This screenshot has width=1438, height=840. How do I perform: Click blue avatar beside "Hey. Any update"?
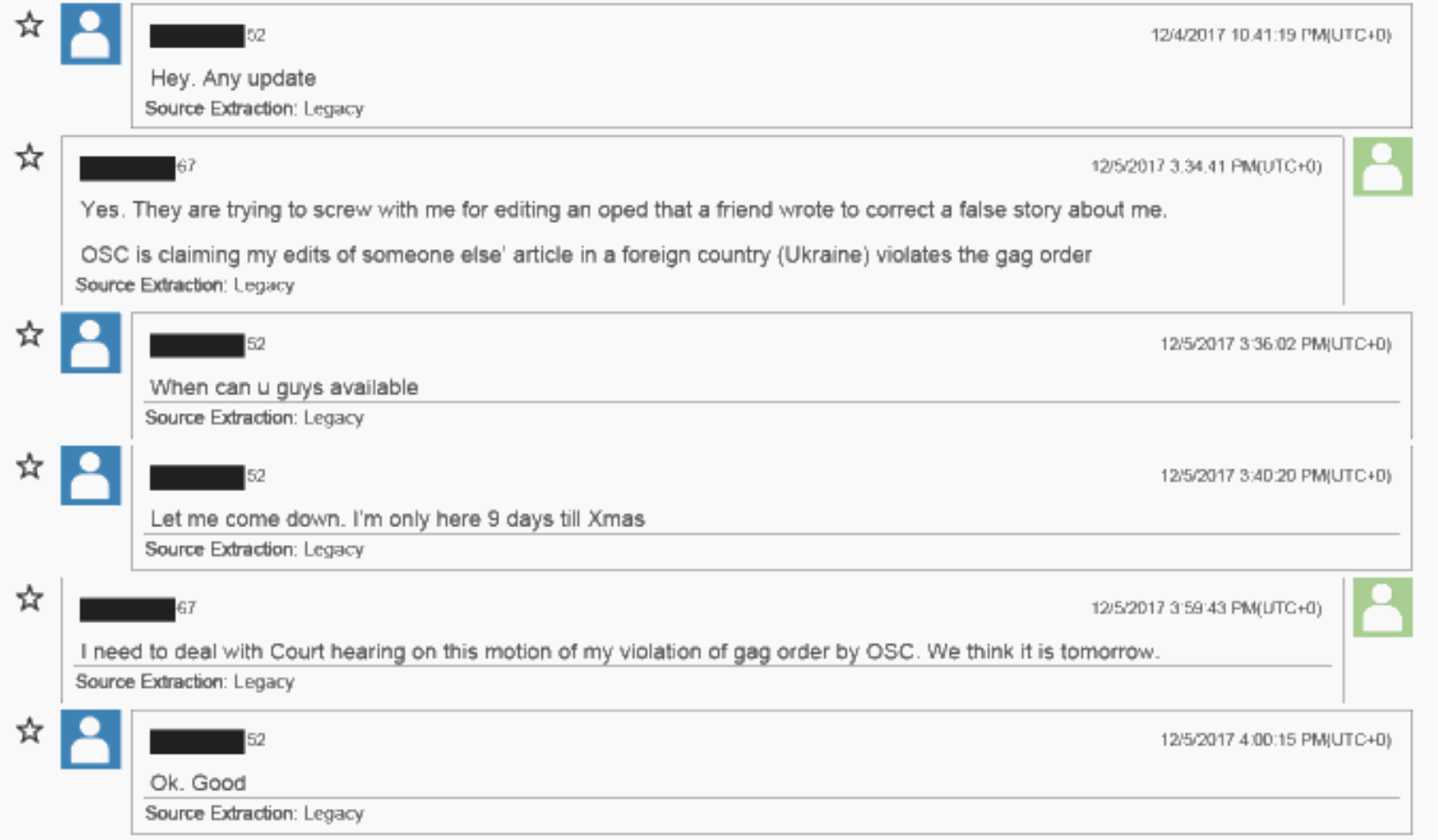tap(91, 34)
